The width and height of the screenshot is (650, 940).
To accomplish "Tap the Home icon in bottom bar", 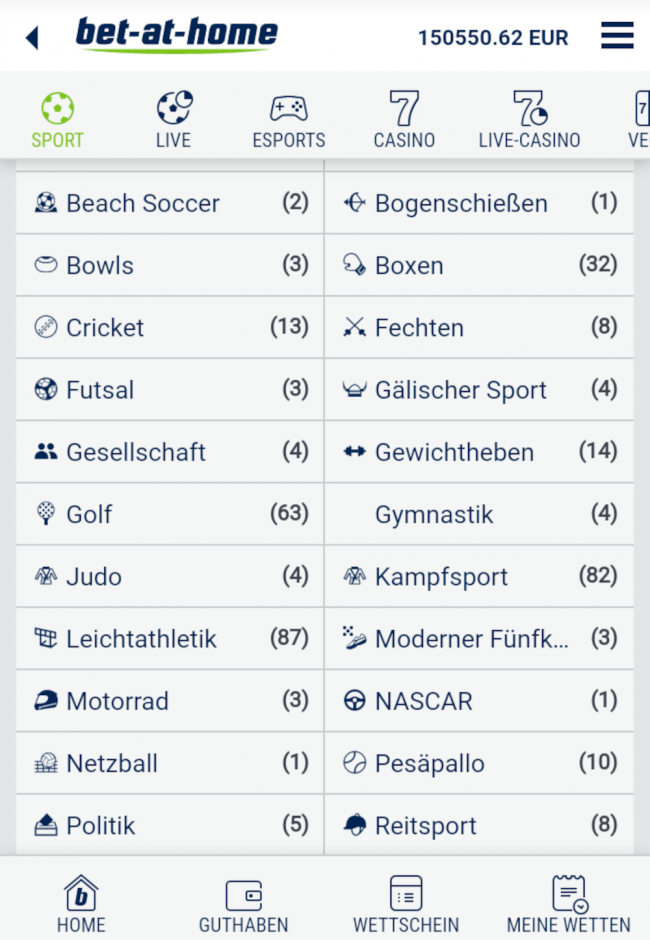I will [x=81, y=893].
